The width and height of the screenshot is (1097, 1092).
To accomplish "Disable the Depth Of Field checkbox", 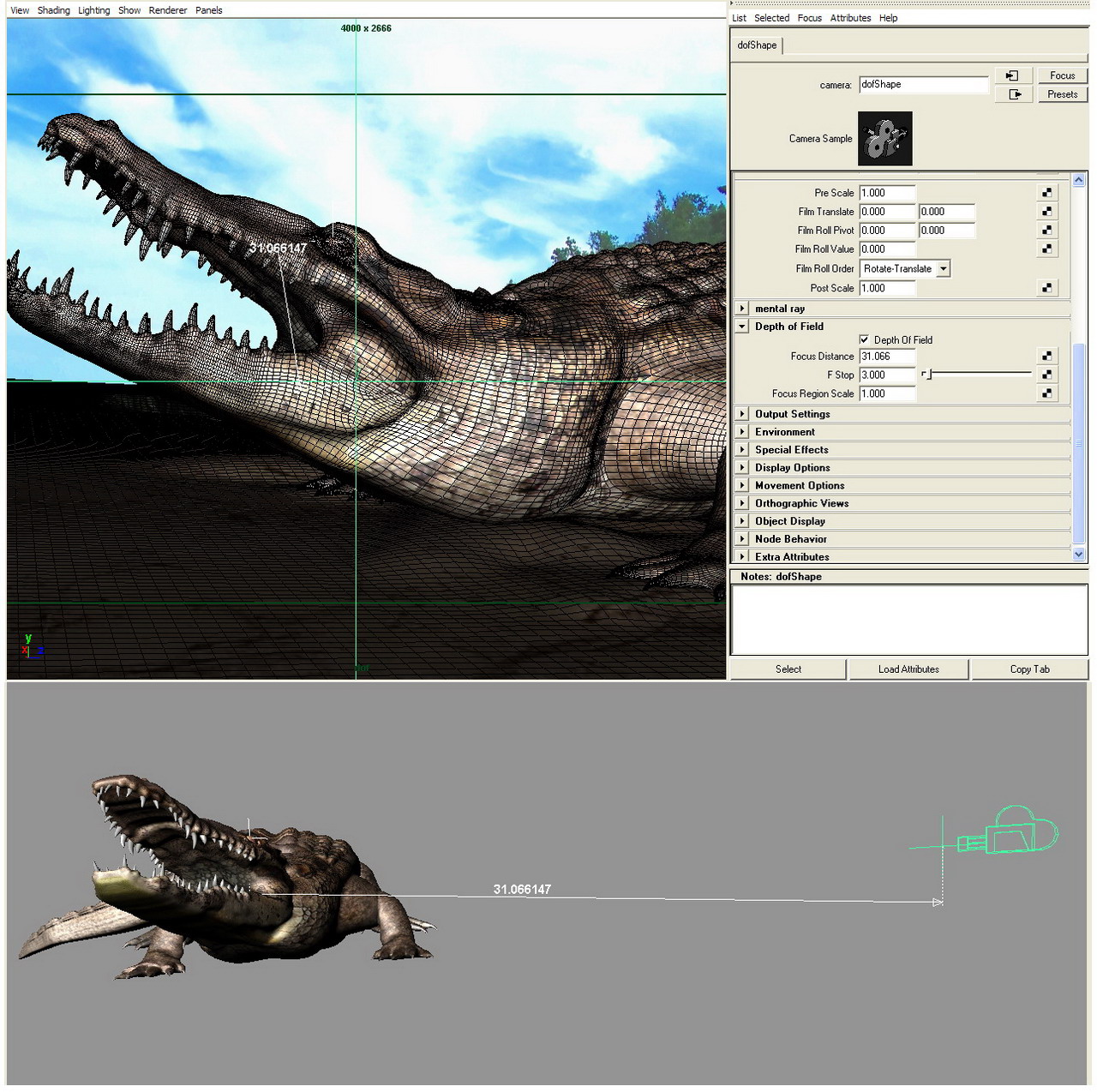I will [x=864, y=340].
